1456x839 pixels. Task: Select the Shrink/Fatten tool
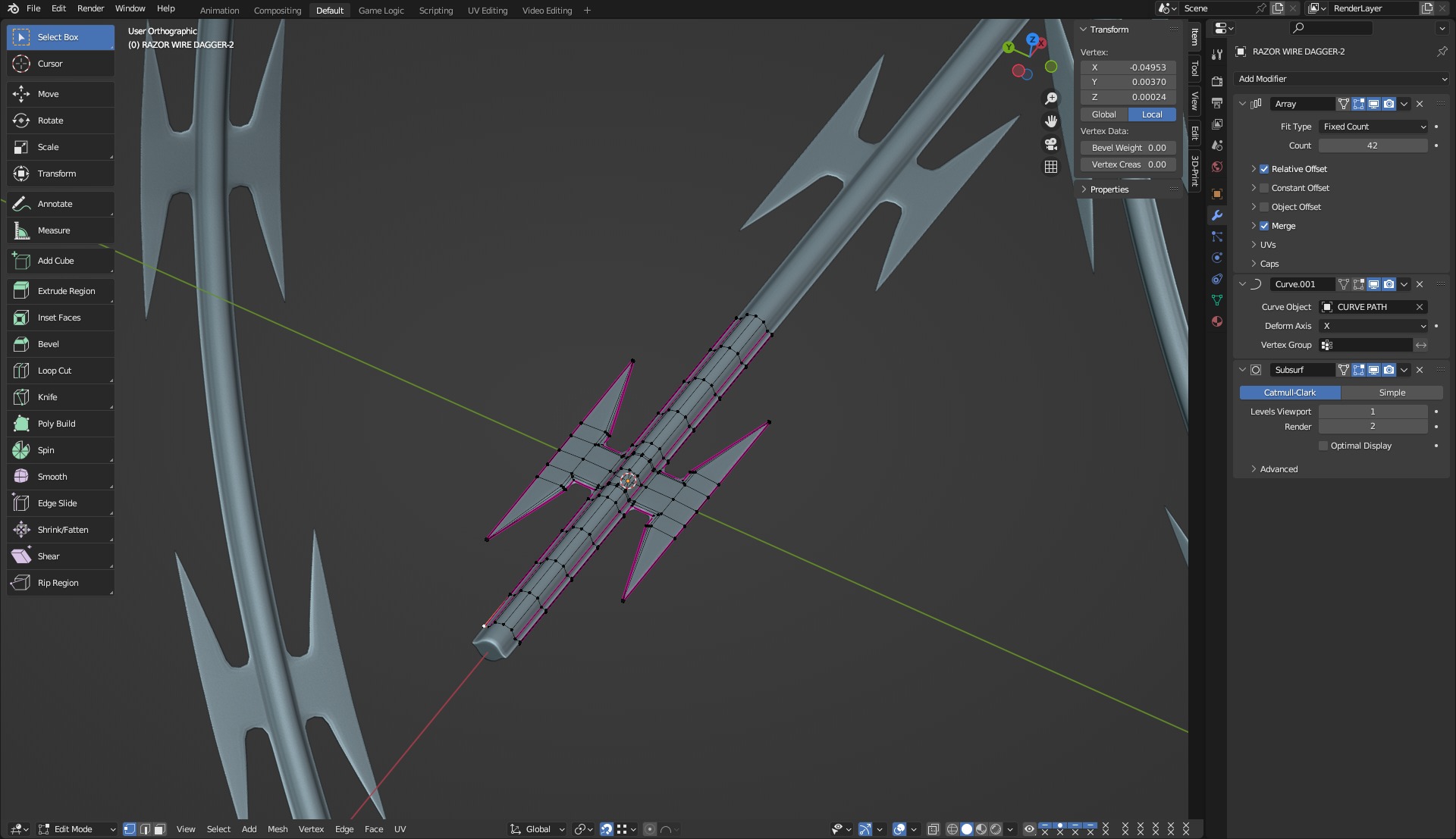61,530
